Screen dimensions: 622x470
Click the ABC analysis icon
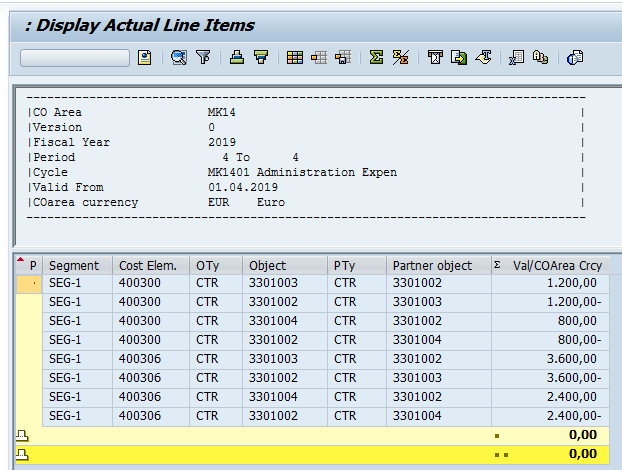(x=541, y=58)
